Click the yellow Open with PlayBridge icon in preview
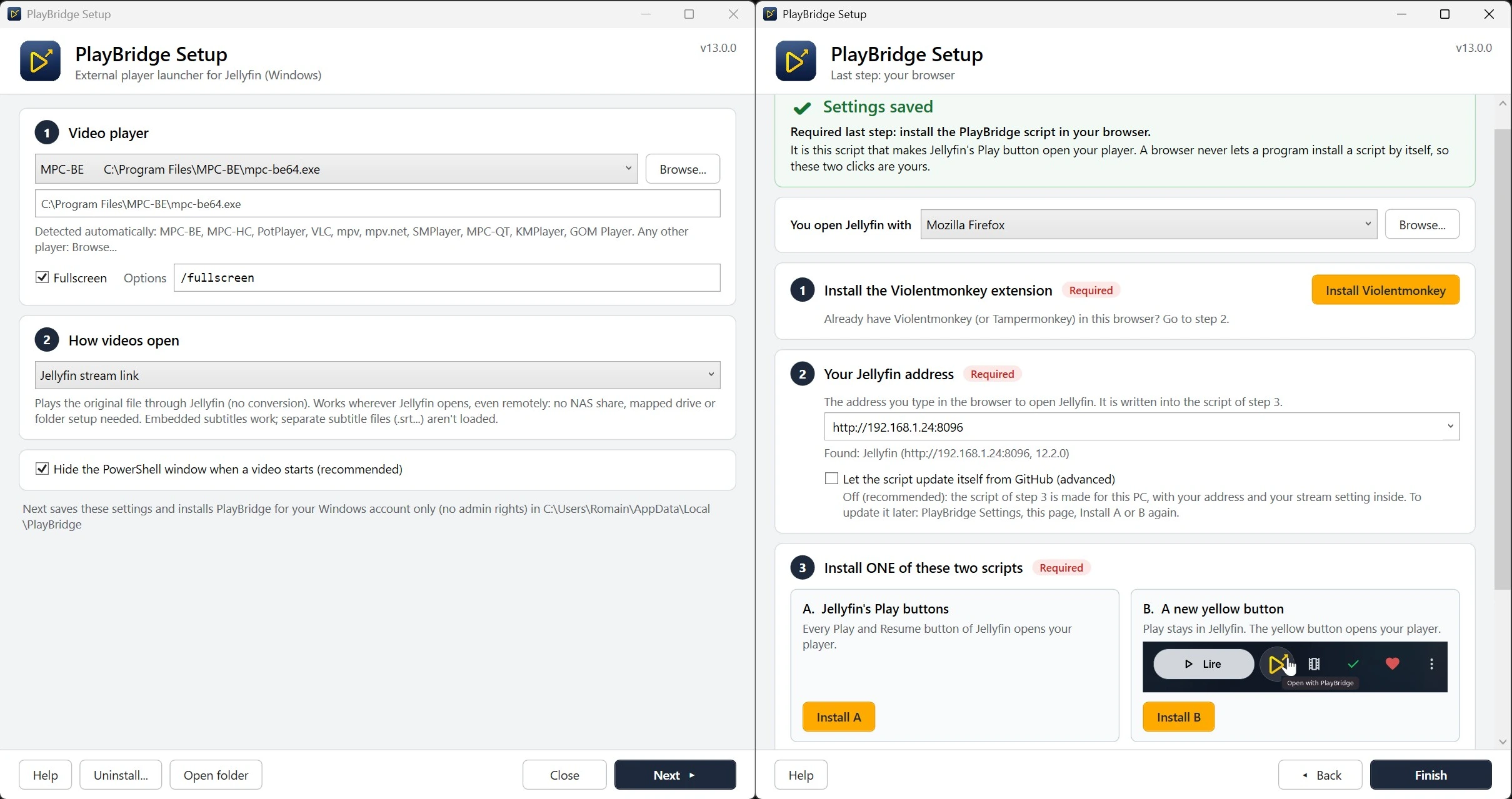The width and height of the screenshot is (1512, 799). point(1277,663)
